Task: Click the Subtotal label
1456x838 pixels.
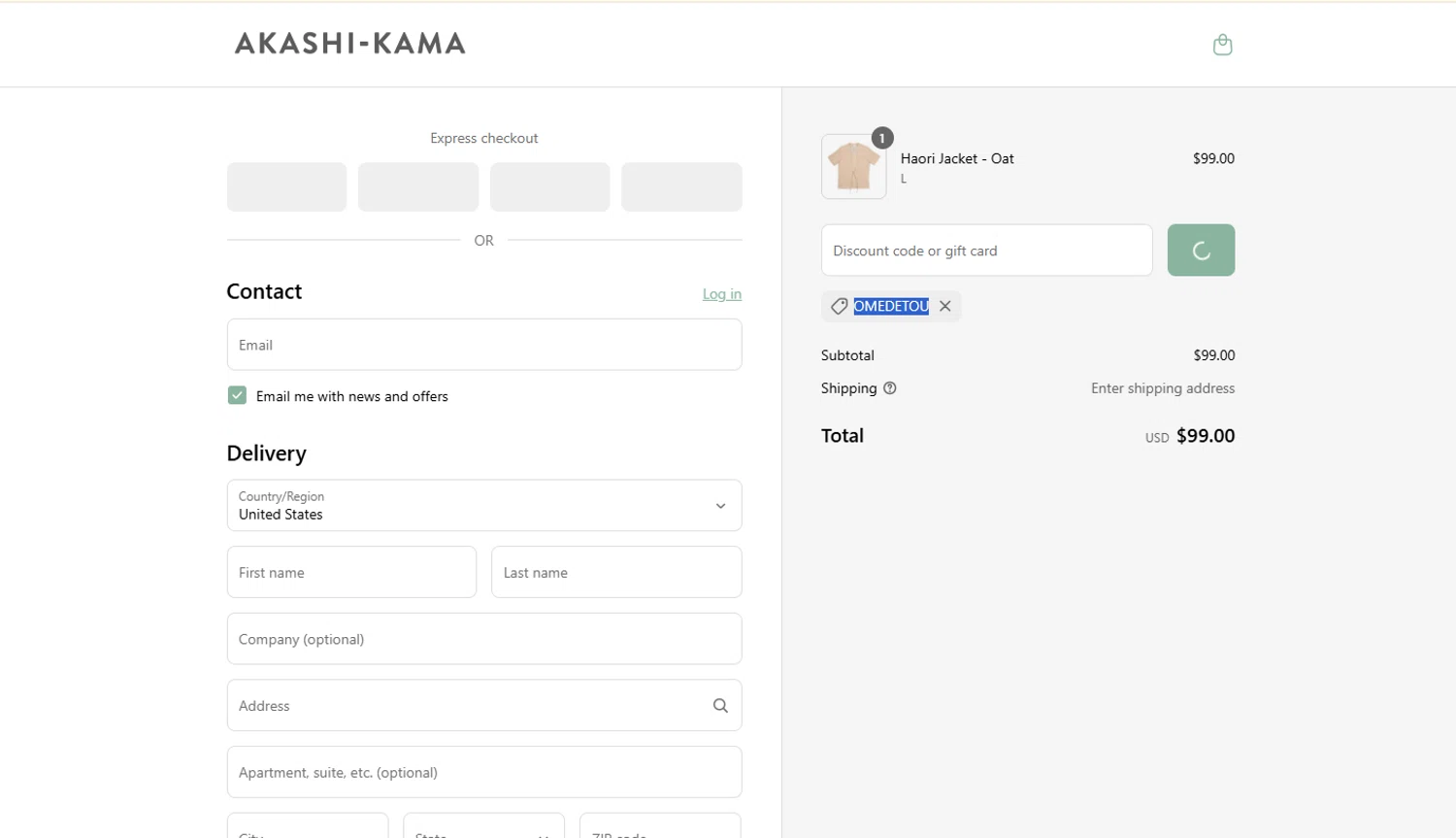Action: [847, 355]
